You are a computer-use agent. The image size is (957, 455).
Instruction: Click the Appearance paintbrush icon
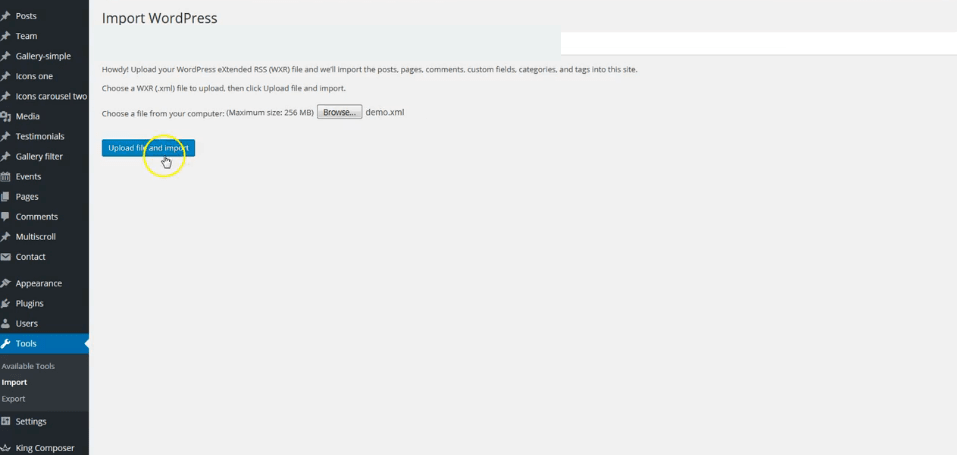pyautogui.click(x=6, y=283)
